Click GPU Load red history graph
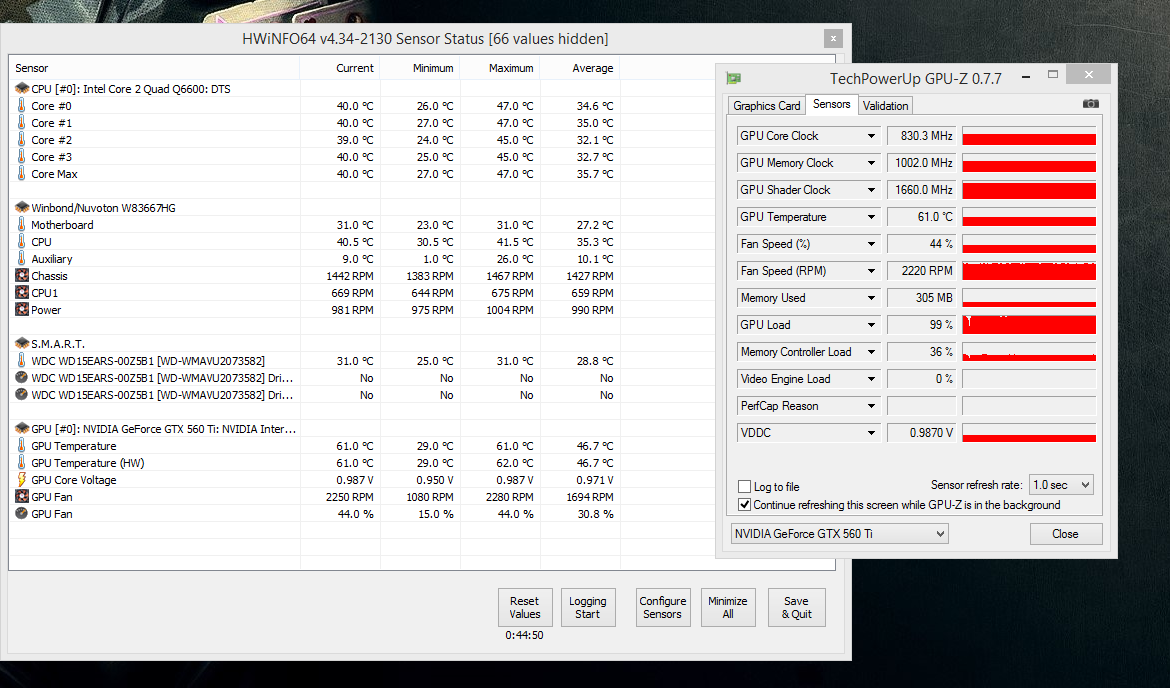Screen dimensions: 1170x688 click(x=1029, y=325)
